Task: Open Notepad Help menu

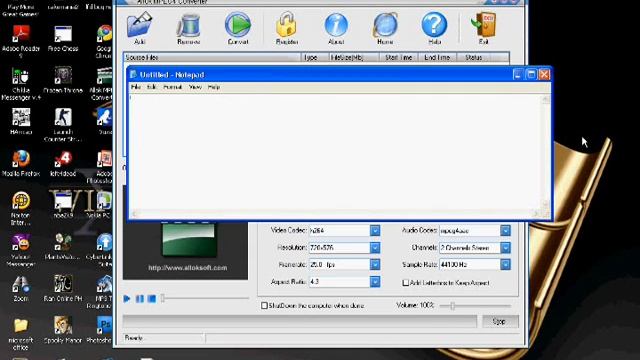Action: [x=213, y=87]
